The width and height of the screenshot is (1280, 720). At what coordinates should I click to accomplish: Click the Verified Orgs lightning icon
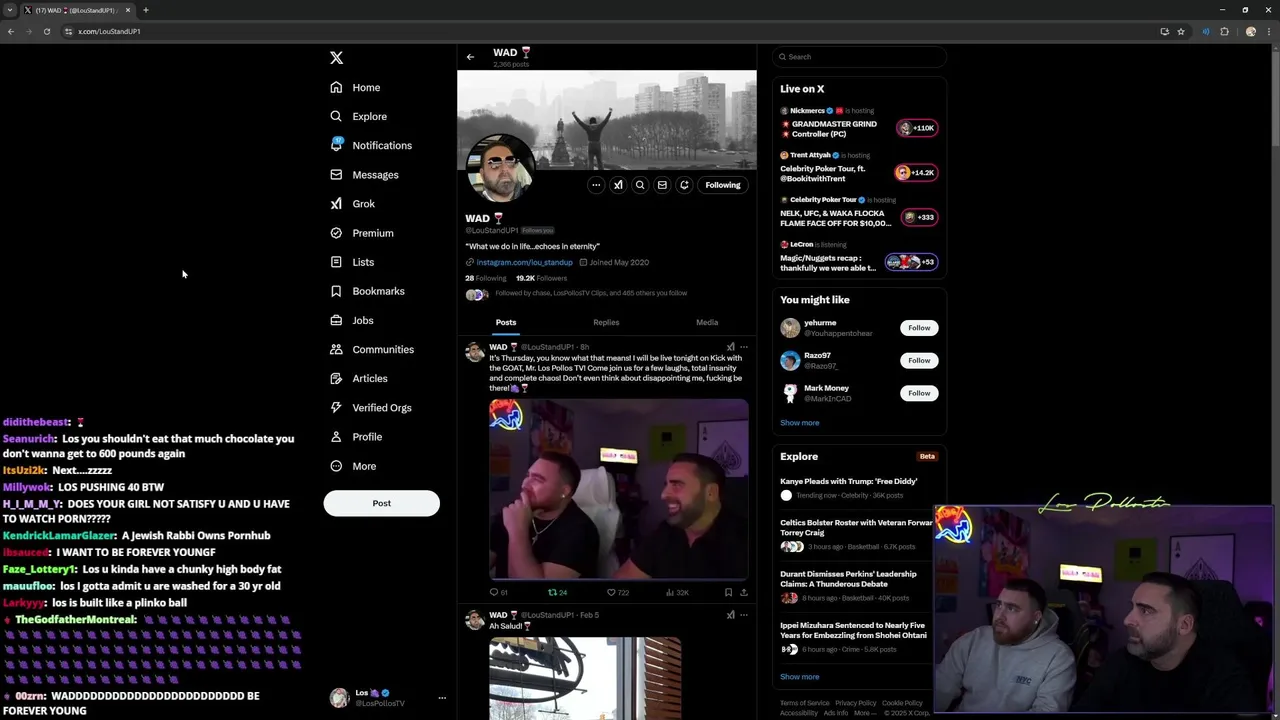(x=336, y=407)
